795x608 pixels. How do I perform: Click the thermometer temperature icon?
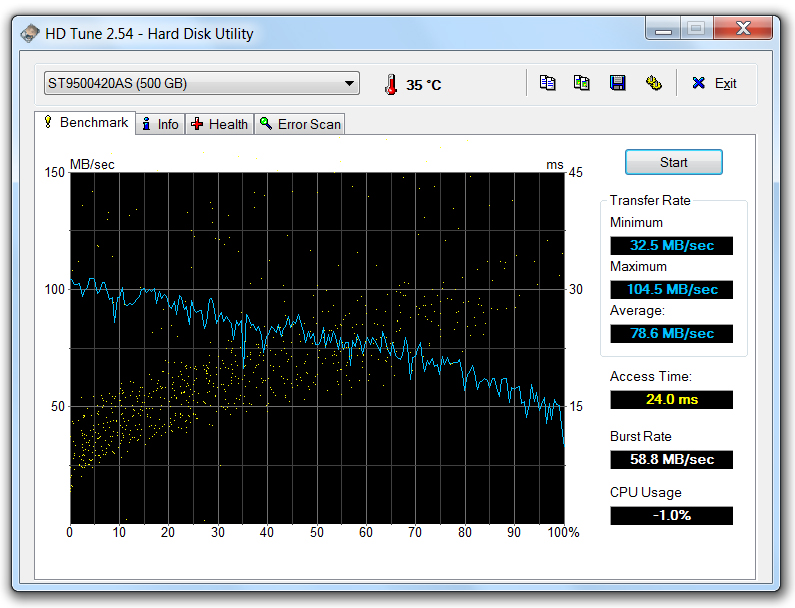point(390,85)
